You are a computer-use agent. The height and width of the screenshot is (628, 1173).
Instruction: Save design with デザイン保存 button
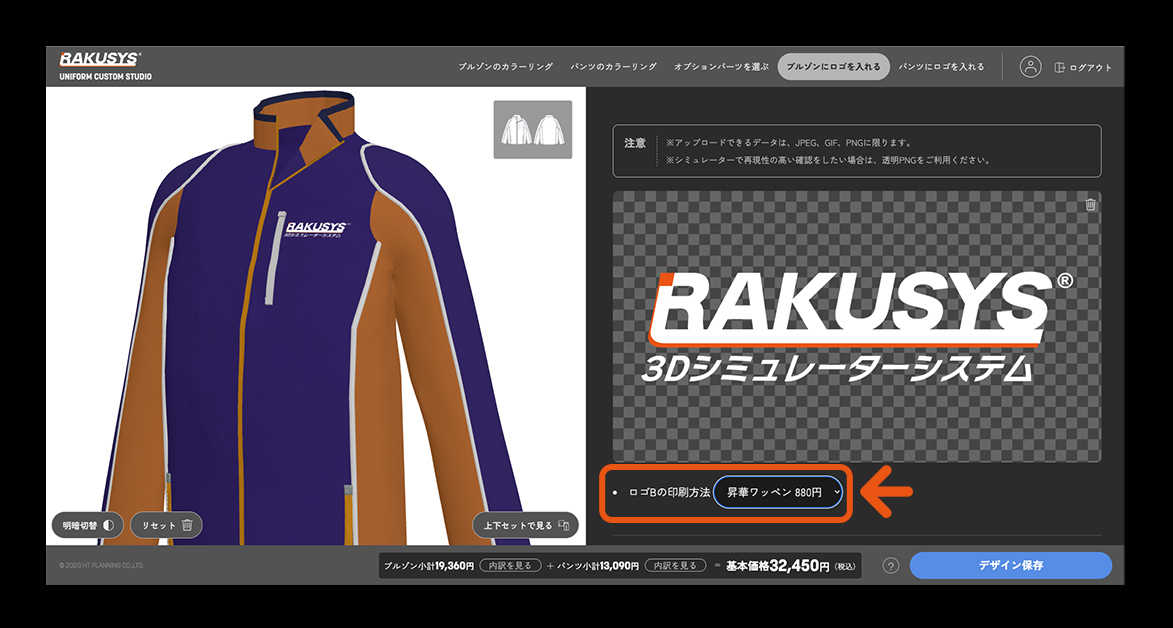[1010, 565]
